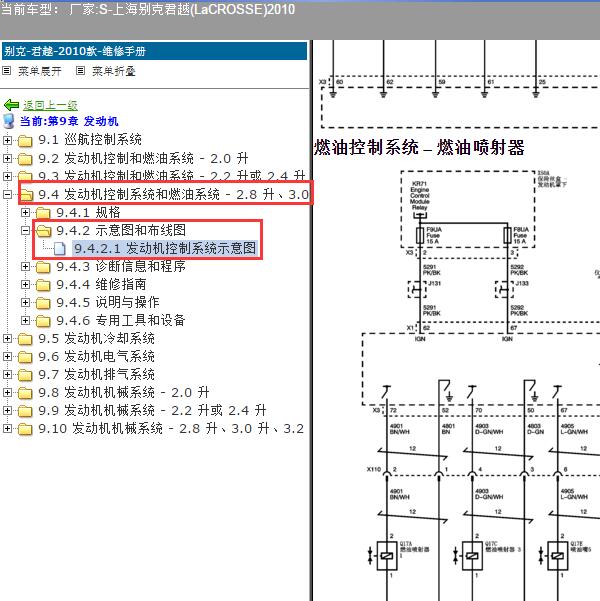Click the 燃油控制系统 – 燃油喷射器 diagram title

(x=419, y=148)
